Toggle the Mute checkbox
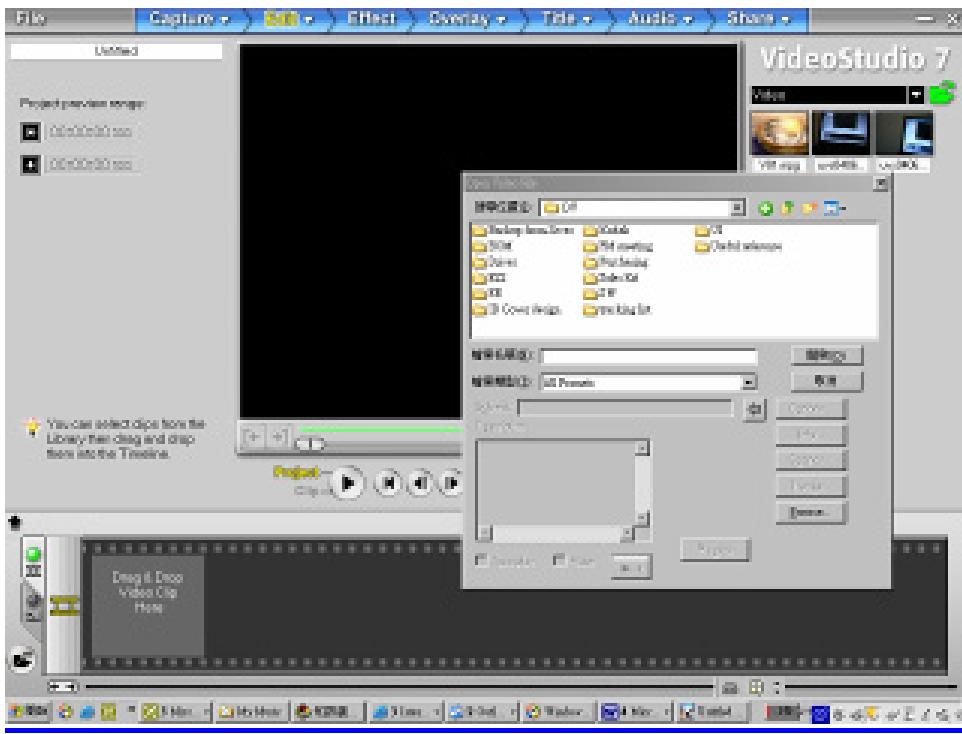The width and height of the screenshot is (962, 734). pyautogui.click(x=559, y=560)
